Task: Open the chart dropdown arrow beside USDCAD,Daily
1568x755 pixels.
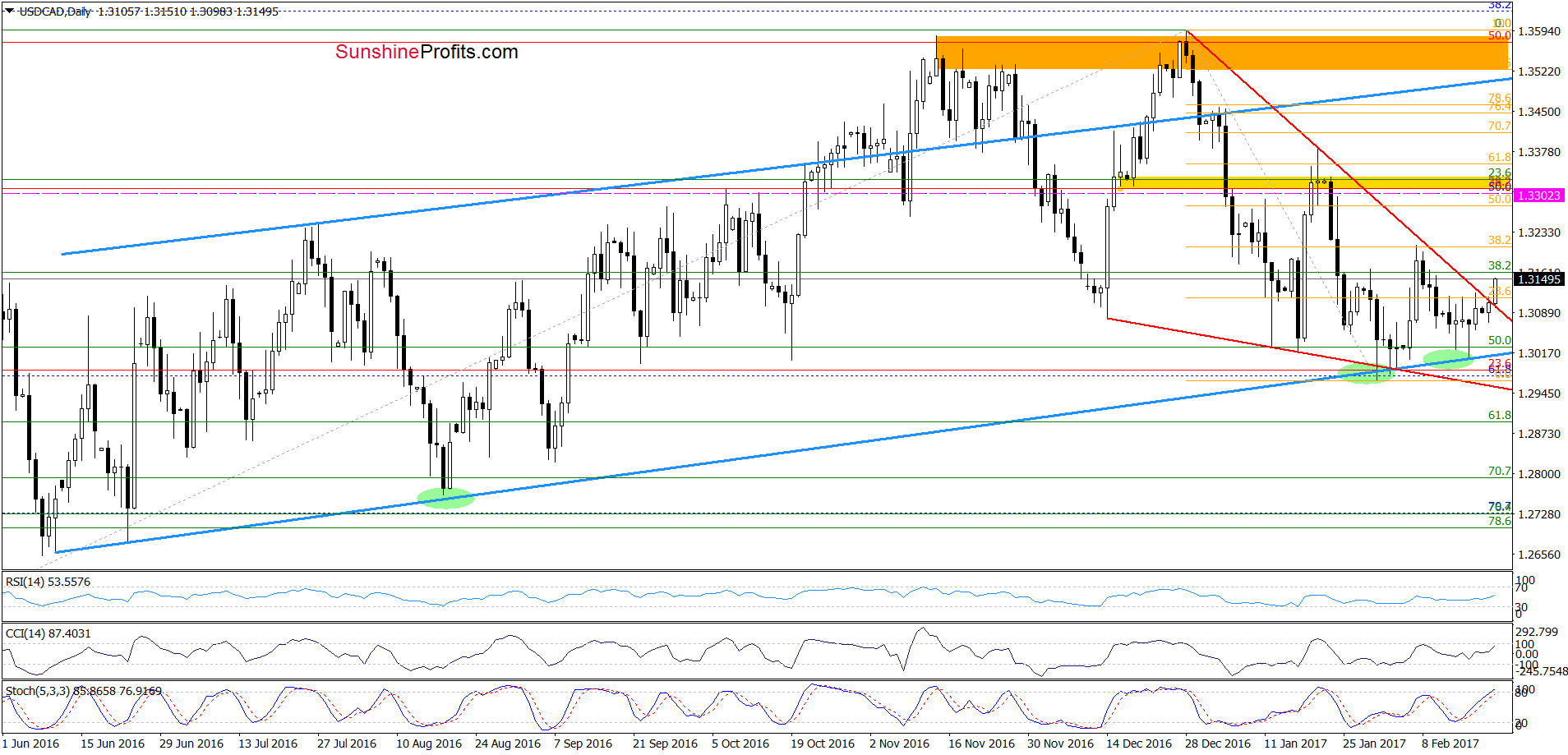Action: pyautogui.click(x=9, y=12)
